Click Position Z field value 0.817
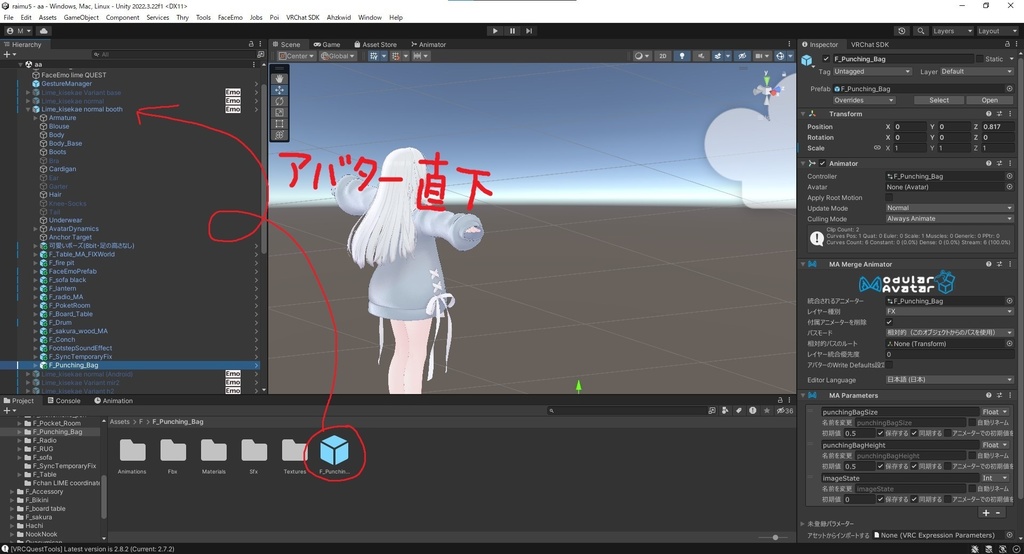The image size is (1024, 554). (997, 127)
